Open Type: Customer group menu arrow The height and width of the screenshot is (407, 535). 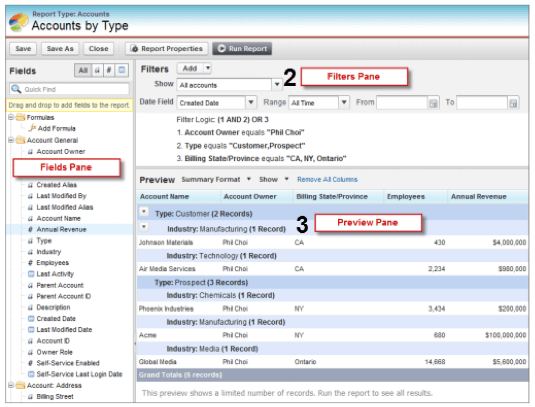(x=144, y=212)
